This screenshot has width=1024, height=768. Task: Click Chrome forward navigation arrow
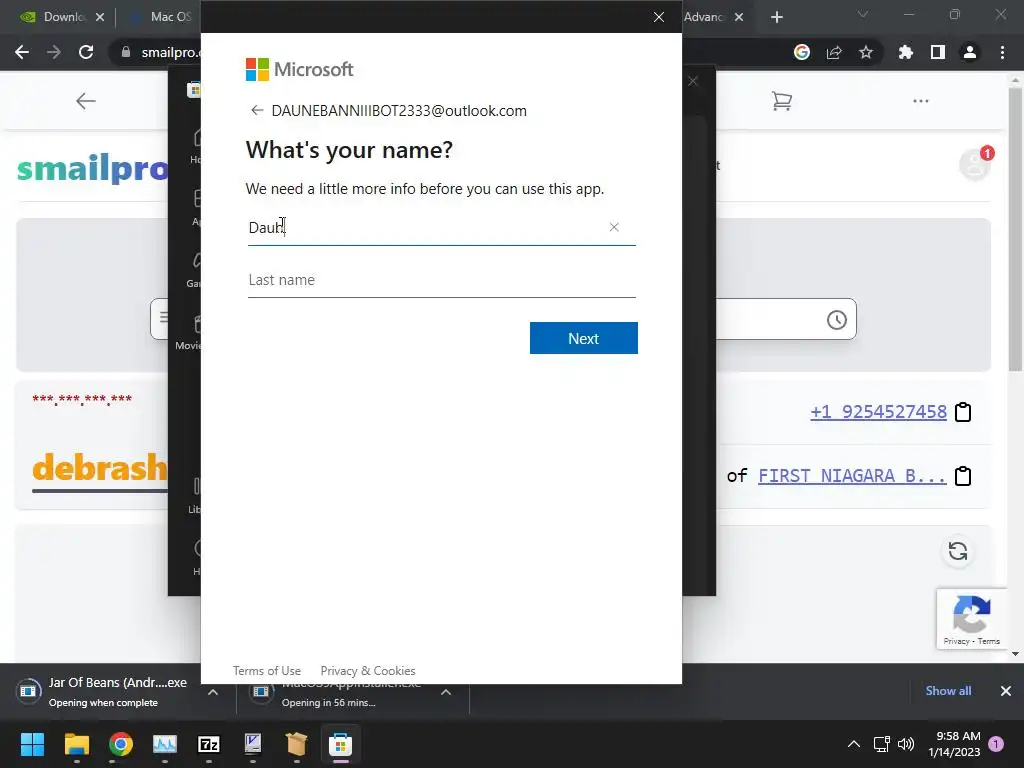pyautogui.click(x=54, y=52)
